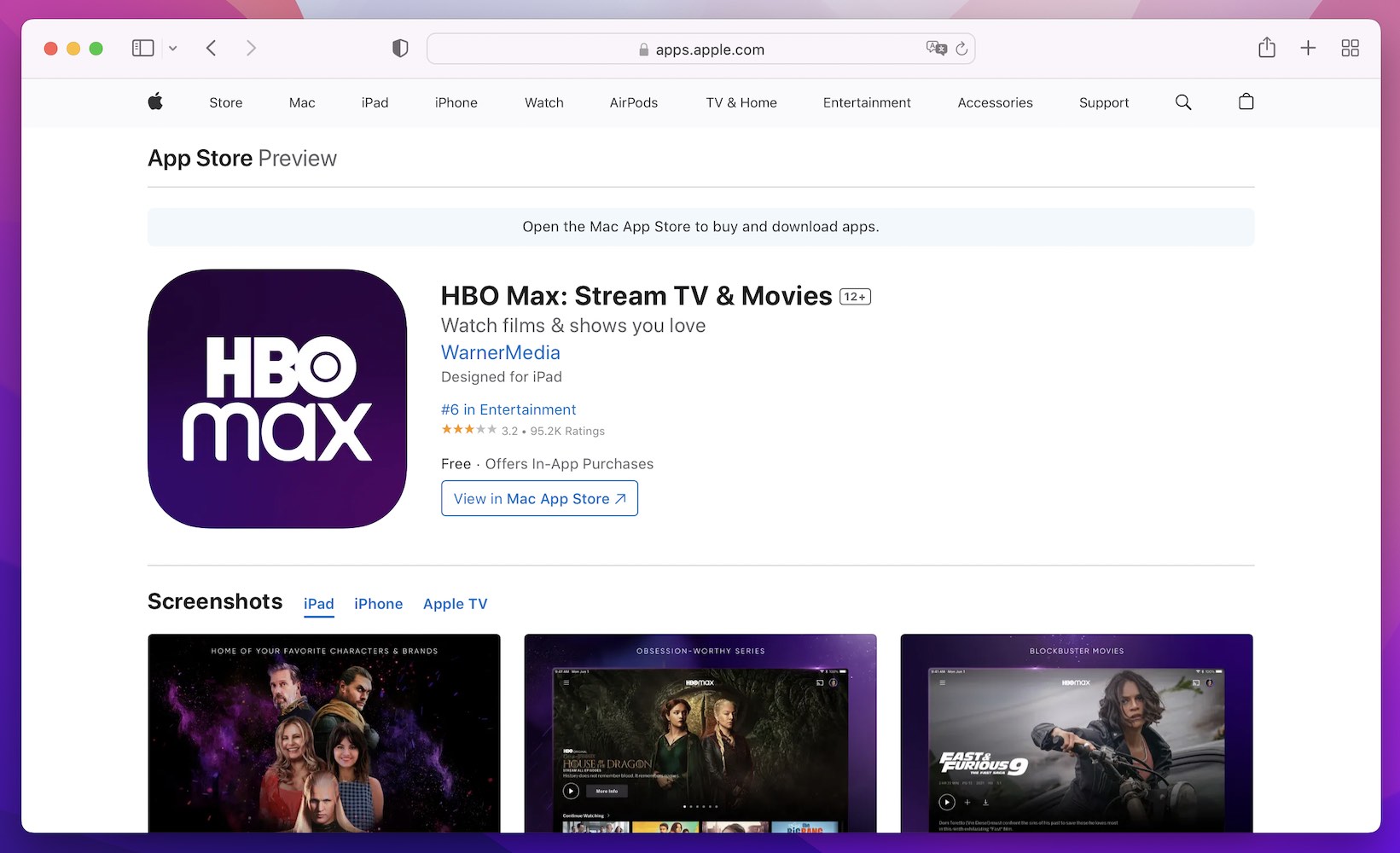Search apple.com with the magnifier icon
This screenshot has height=853, width=1400.
pyautogui.click(x=1183, y=102)
